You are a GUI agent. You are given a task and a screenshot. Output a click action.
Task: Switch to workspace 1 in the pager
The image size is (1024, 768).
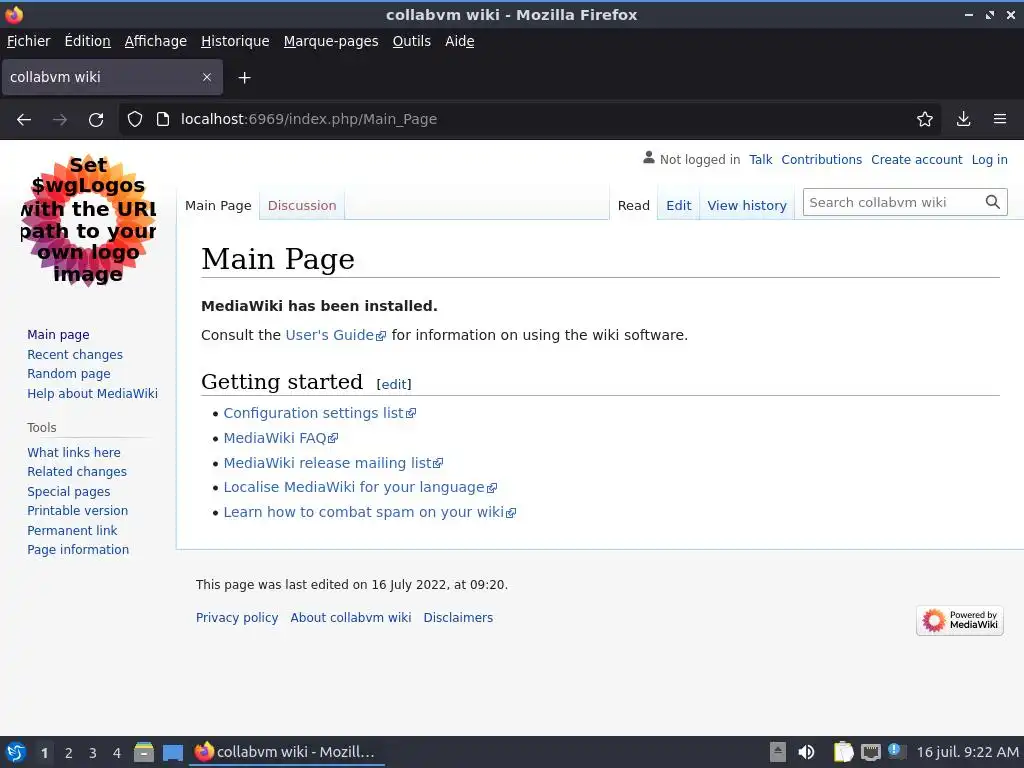tap(44, 753)
